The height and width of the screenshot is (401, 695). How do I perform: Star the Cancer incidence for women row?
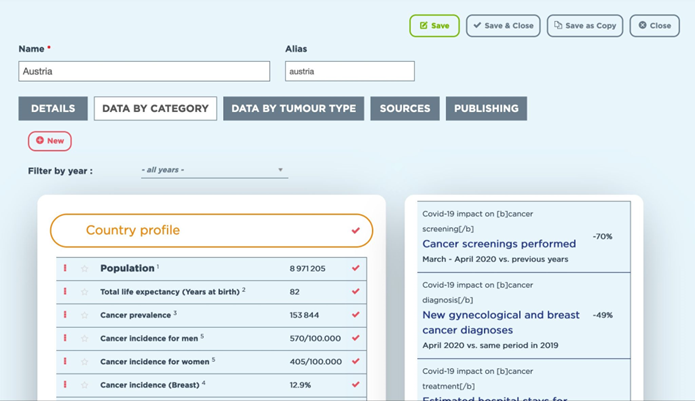click(x=85, y=362)
